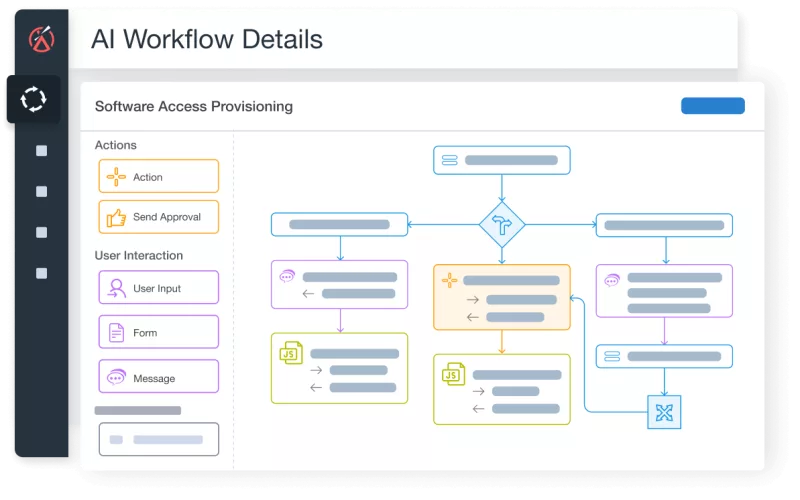800x500 pixels.
Task: Click the last square sidebar menu item
Action: click(x=41, y=273)
